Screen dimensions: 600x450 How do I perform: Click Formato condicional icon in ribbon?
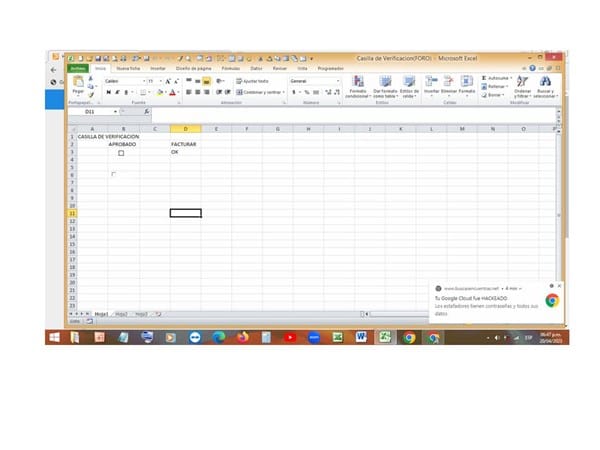pyautogui.click(x=357, y=82)
